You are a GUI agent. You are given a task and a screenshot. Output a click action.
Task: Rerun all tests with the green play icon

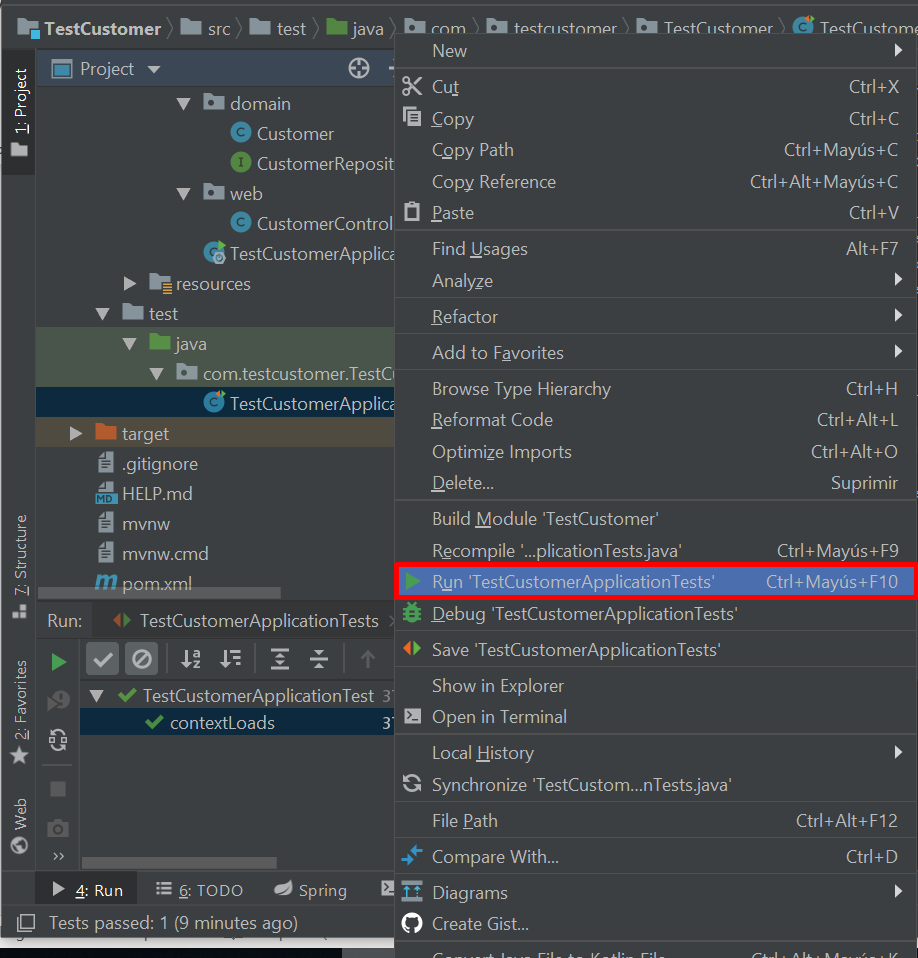tap(58, 660)
